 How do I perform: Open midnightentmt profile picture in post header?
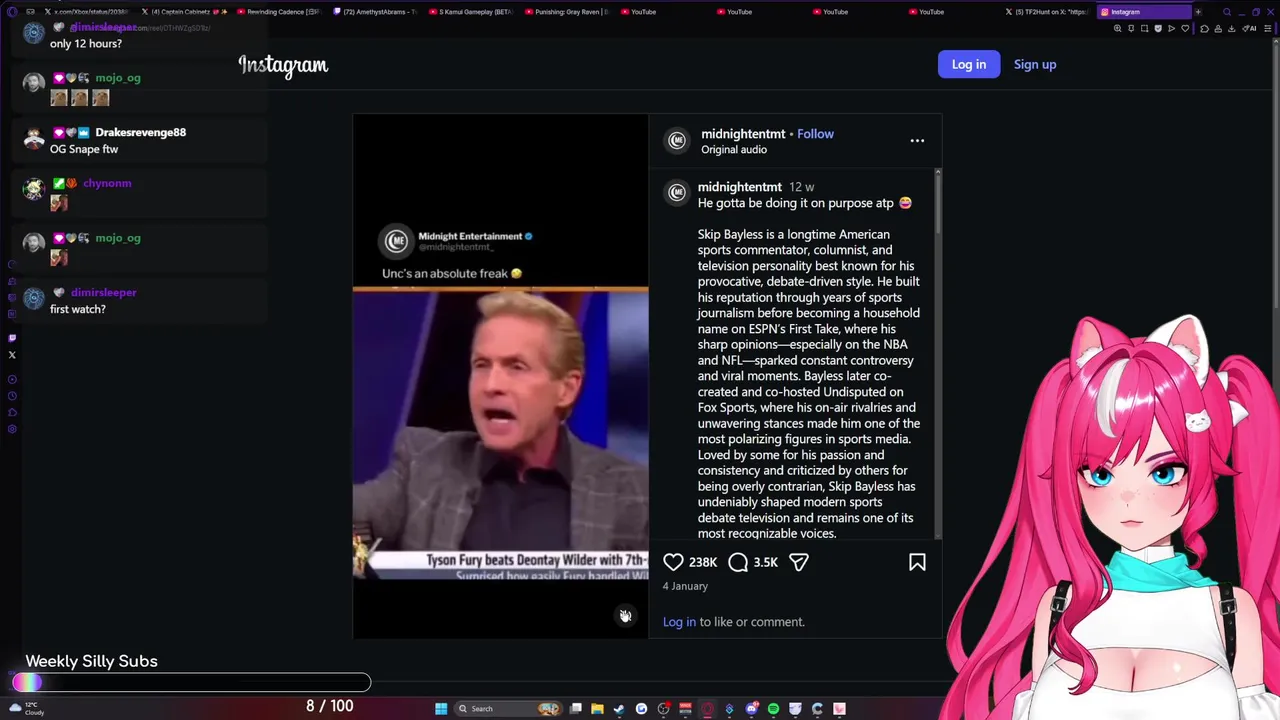pyautogui.click(x=677, y=141)
